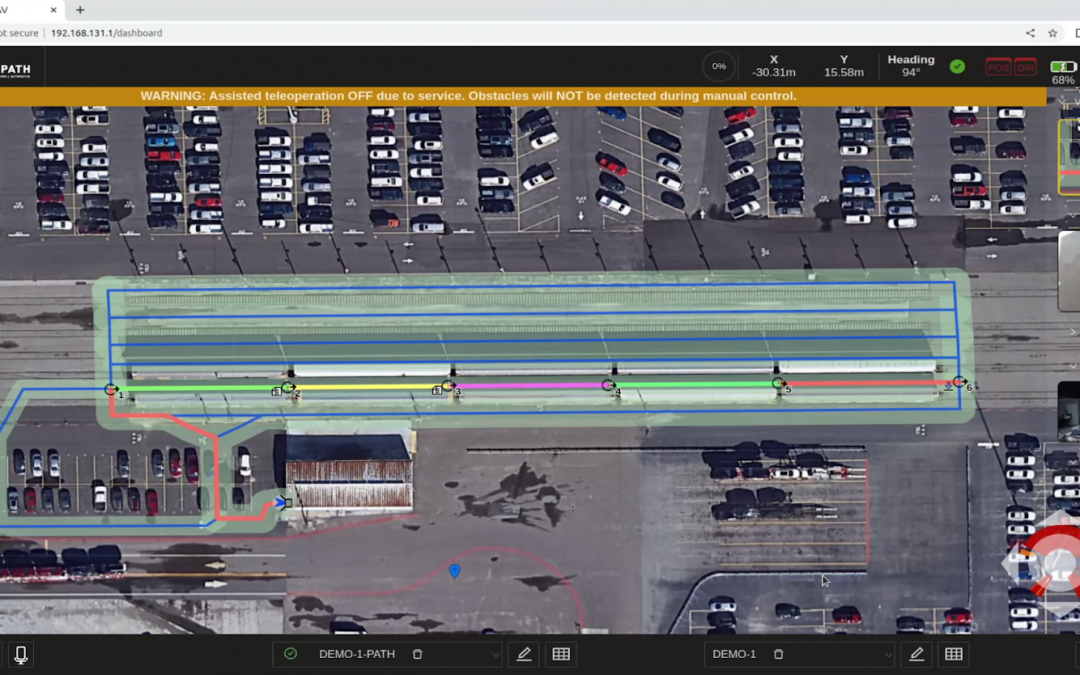Click the green heading status checkmark
1080x675 pixels.
click(x=957, y=67)
